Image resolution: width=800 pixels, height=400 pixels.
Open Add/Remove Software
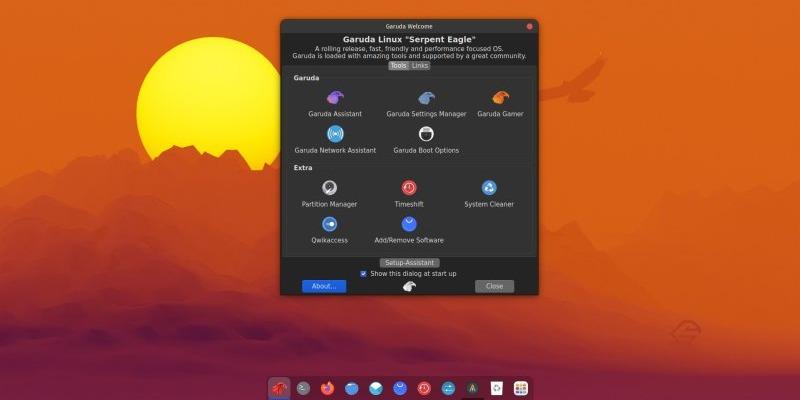pyautogui.click(x=409, y=225)
